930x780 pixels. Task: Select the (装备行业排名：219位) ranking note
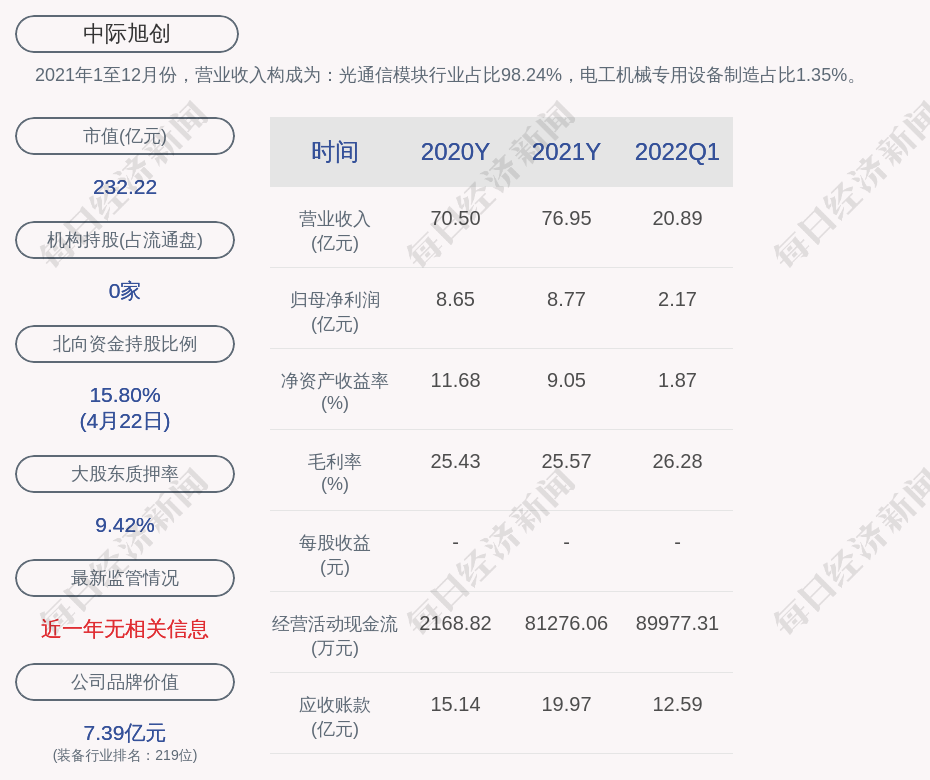125,755
